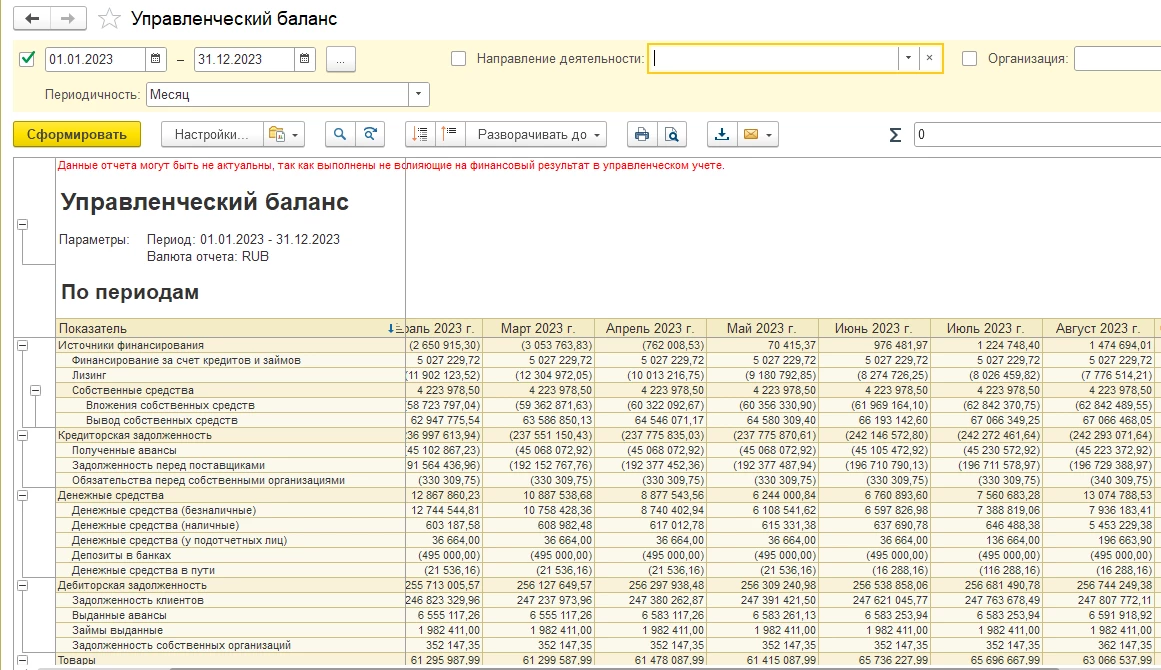Click the save report download icon
This screenshot has width=1161, height=670.
click(722, 134)
